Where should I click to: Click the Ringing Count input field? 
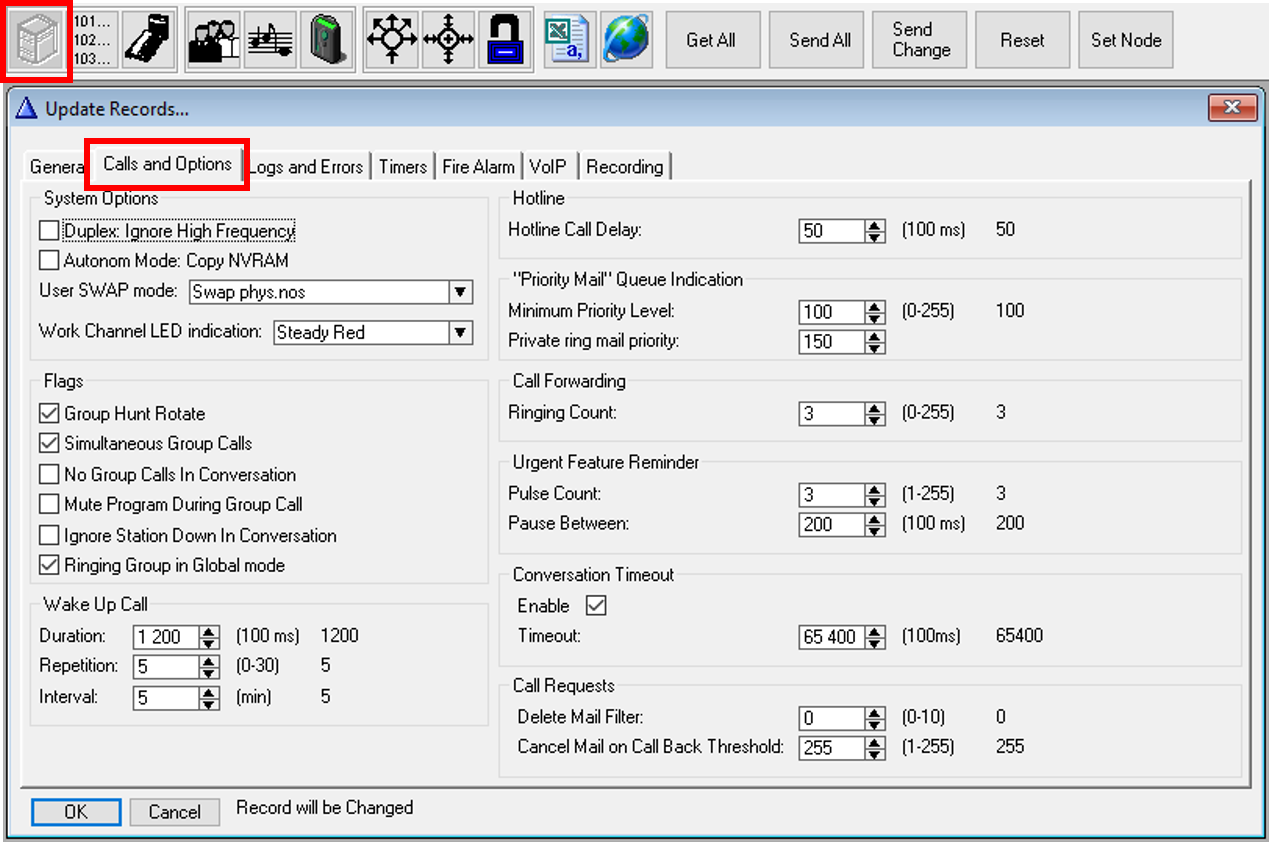(832, 413)
